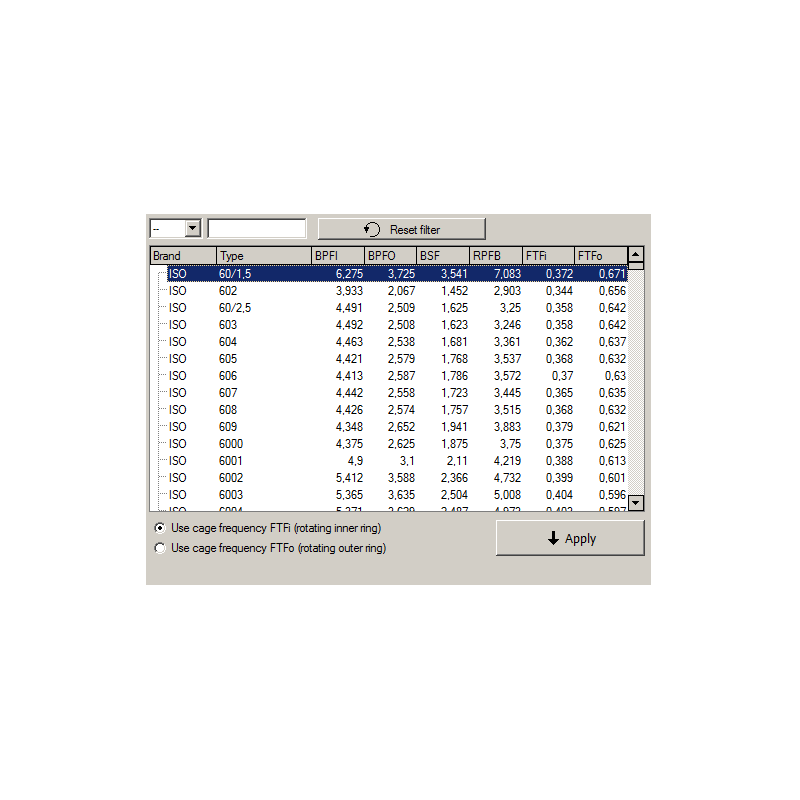Sort by the RPFB column header
The width and height of the screenshot is (800, 800).
coord(495,256)
